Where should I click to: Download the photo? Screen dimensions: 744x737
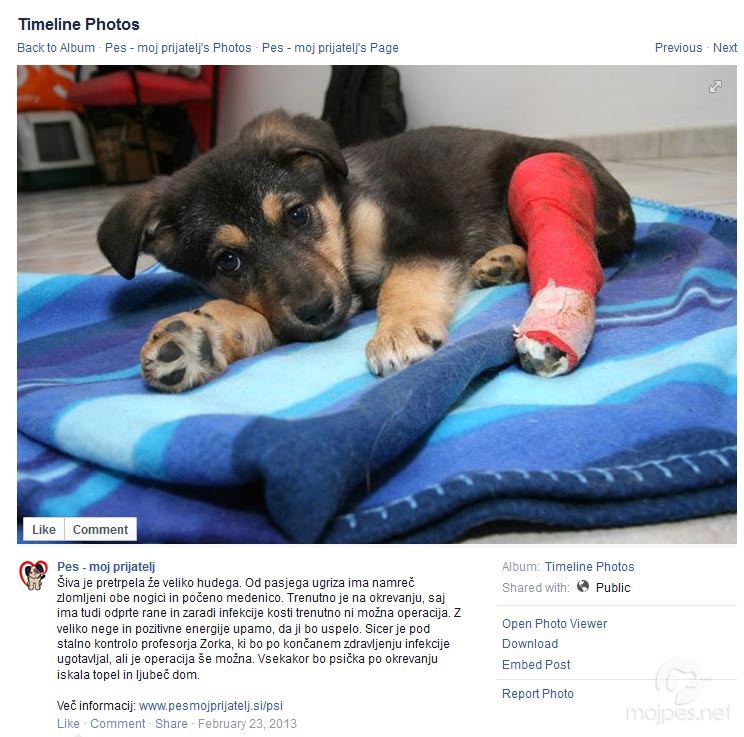(x=530, y=644)
